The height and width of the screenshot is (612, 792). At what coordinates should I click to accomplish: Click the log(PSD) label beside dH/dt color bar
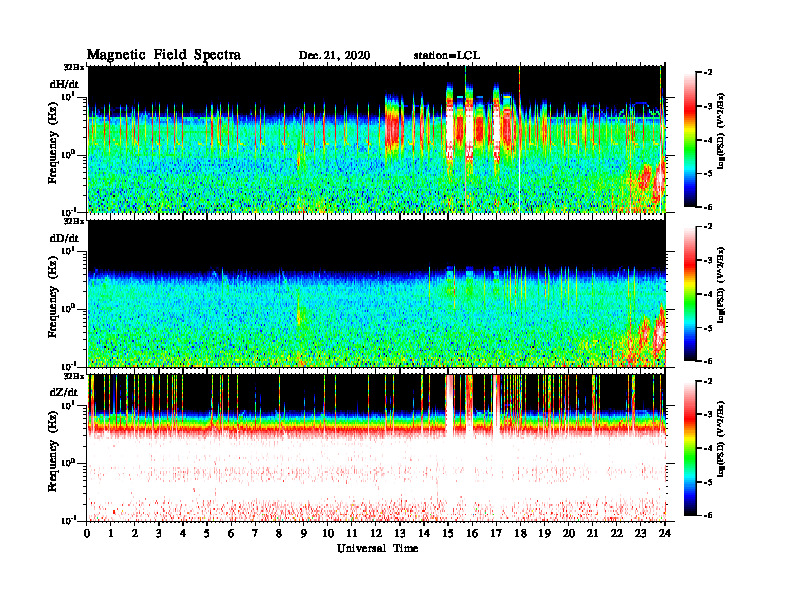point(721,131)
